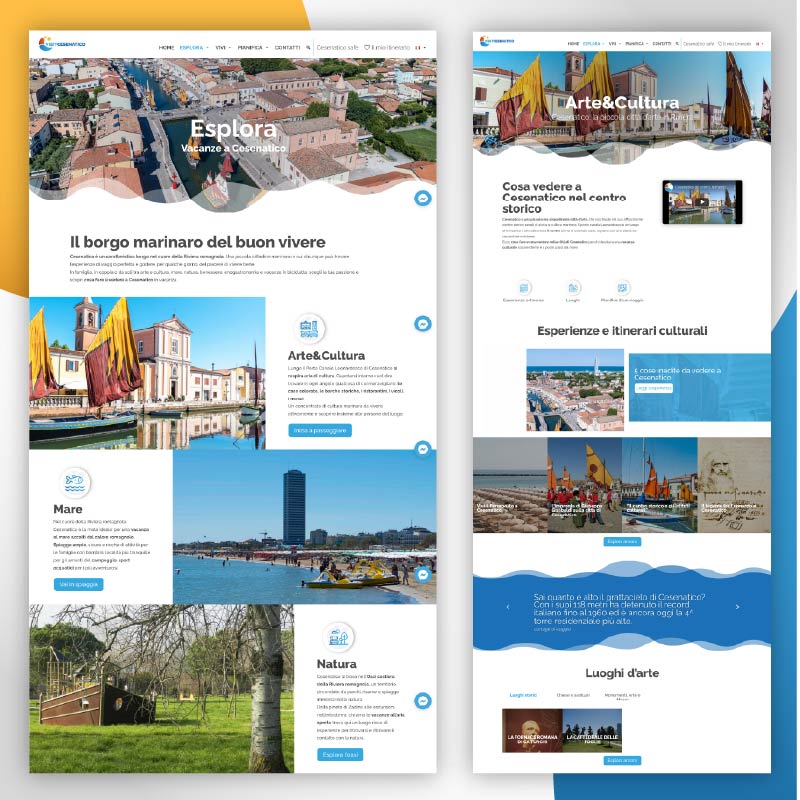Expand the ESPLORA menu on Arte&Cultura page

[593, 44]
